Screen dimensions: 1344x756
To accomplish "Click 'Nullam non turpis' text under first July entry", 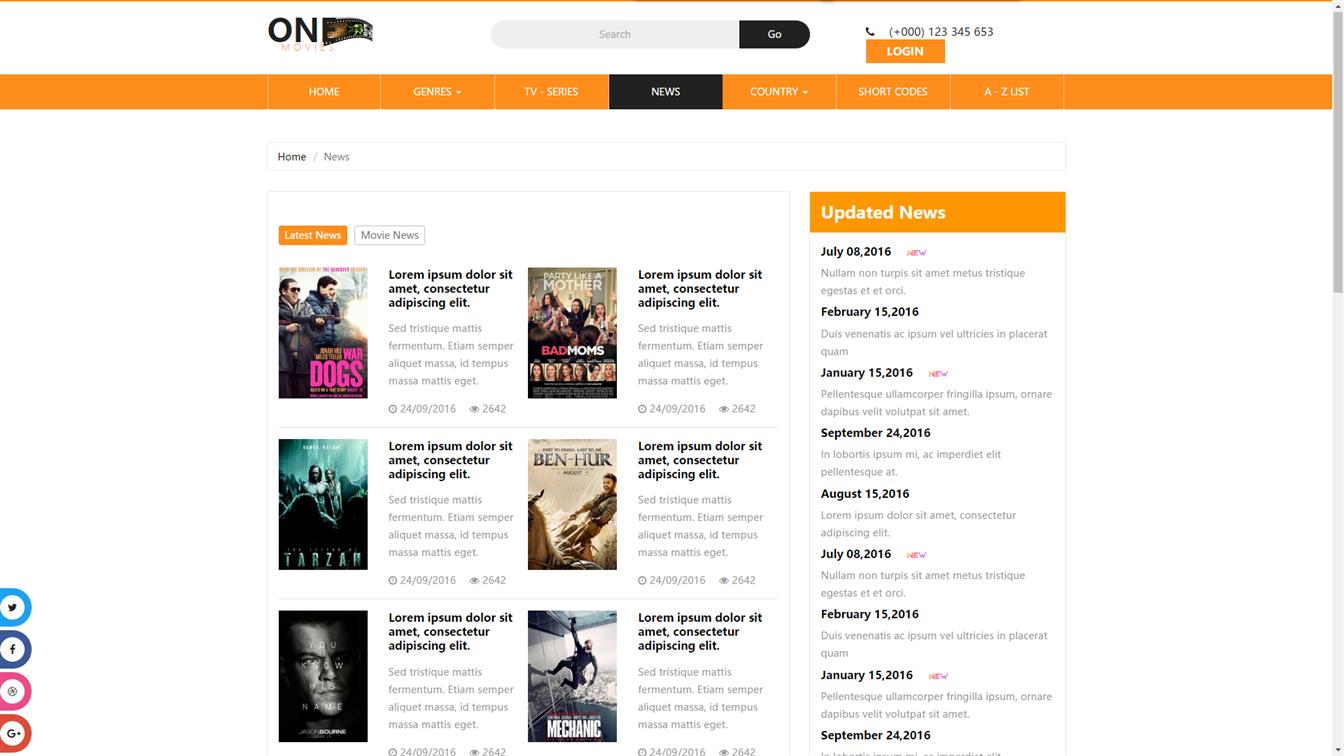I will 923,282.
